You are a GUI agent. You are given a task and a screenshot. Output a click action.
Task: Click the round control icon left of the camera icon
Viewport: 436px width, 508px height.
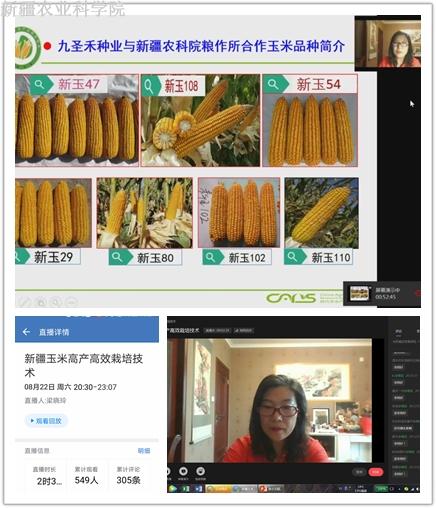pos(183,471)
